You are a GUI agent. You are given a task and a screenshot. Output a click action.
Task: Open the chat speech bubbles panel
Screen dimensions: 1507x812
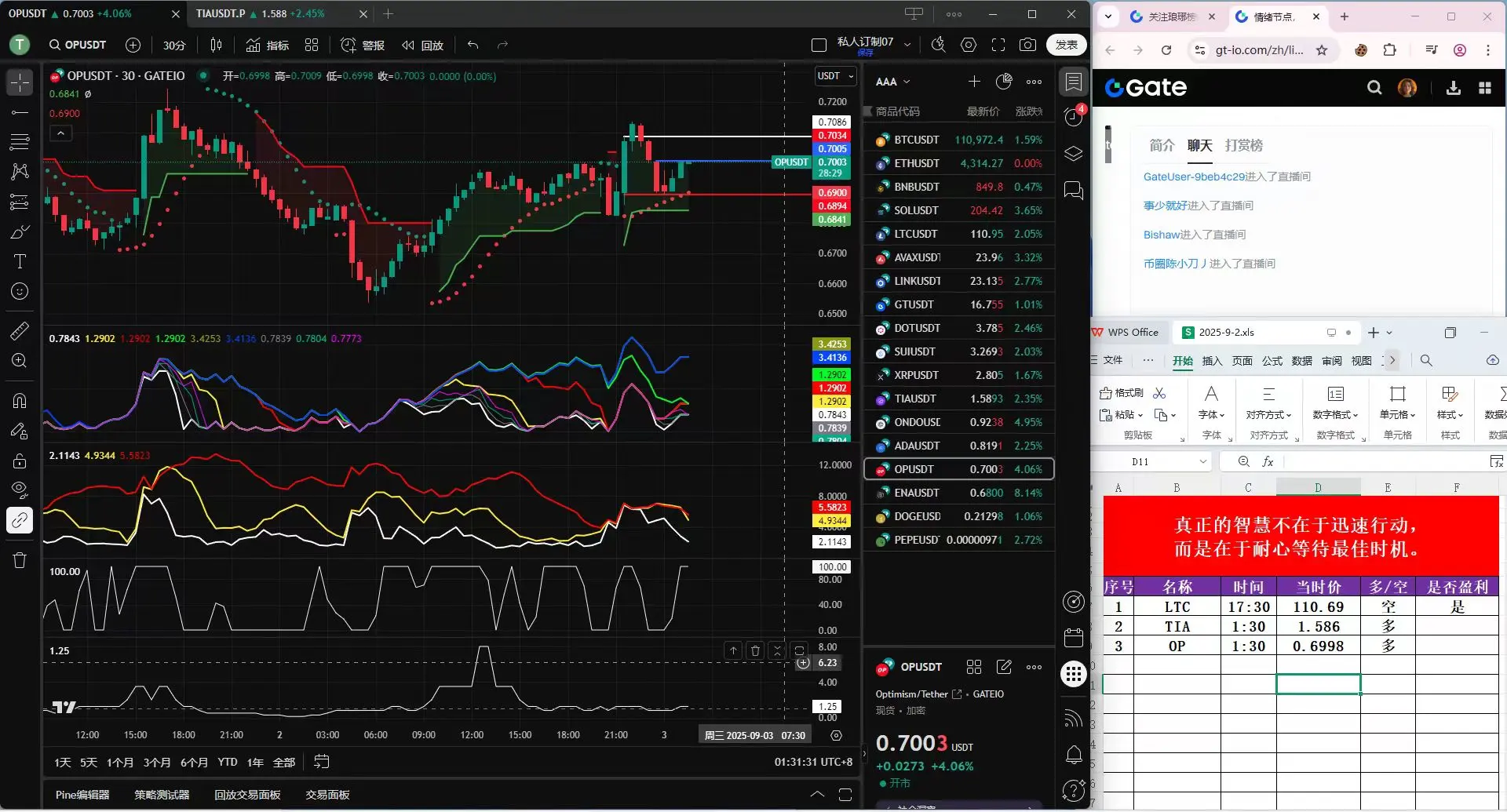(x=1073, y=191)
